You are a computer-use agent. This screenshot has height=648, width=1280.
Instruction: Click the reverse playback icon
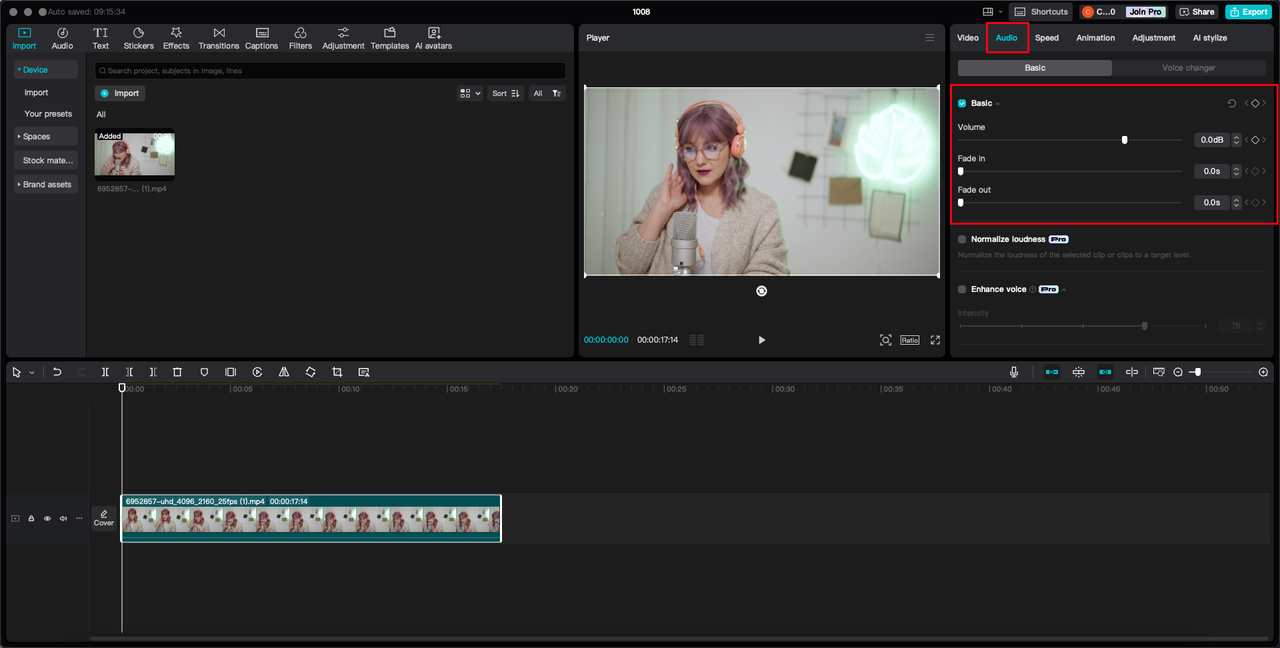[x=257, y=372]
